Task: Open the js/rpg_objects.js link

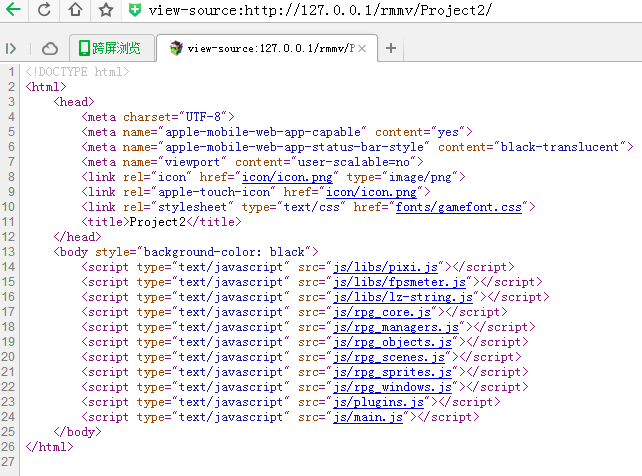Action: 392,342
